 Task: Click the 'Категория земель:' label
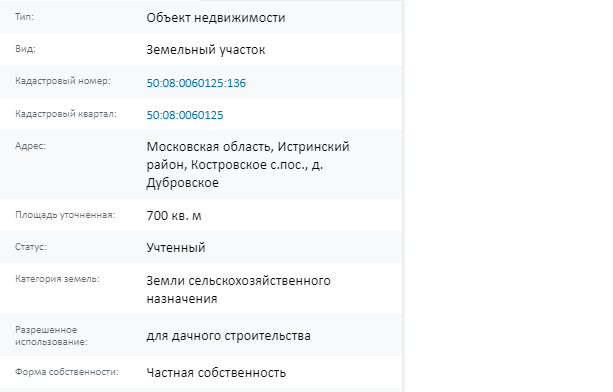[x=57, y=279]
